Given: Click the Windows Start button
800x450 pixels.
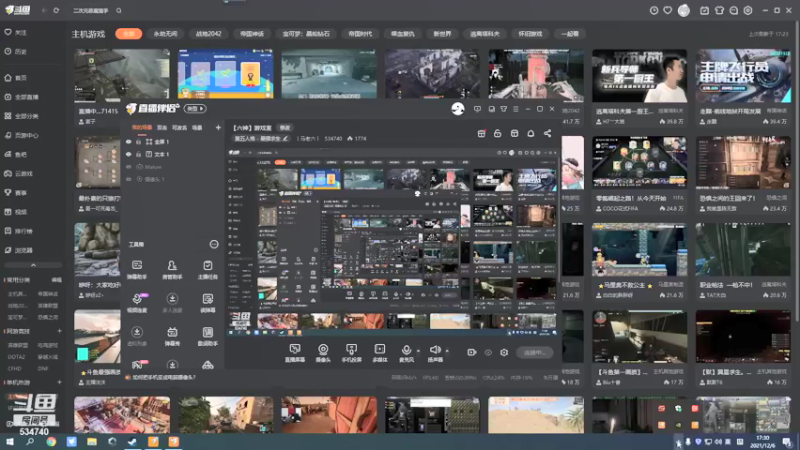Looking at the screenshot, I should (x=10, y=441).
